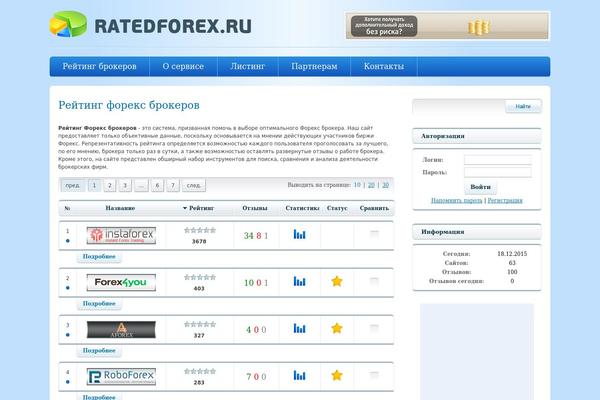The height and width of the screenshot is (400, 600).
Task: Click the Instaforex broker logo
Action: [121, 235]
